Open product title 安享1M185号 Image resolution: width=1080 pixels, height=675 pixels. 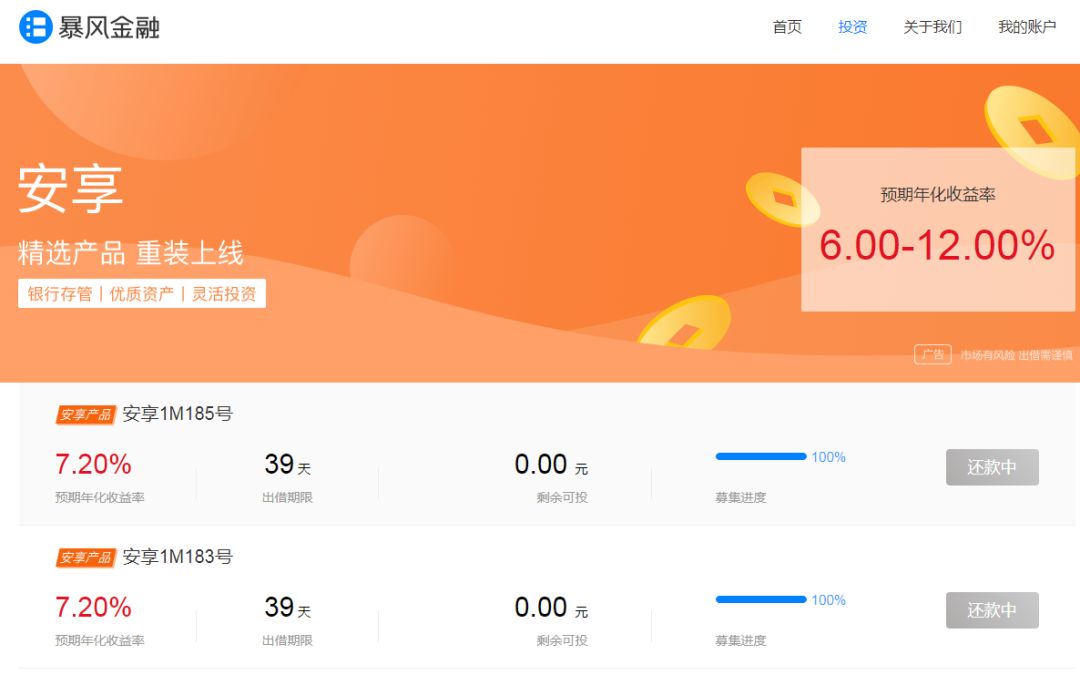178,413
